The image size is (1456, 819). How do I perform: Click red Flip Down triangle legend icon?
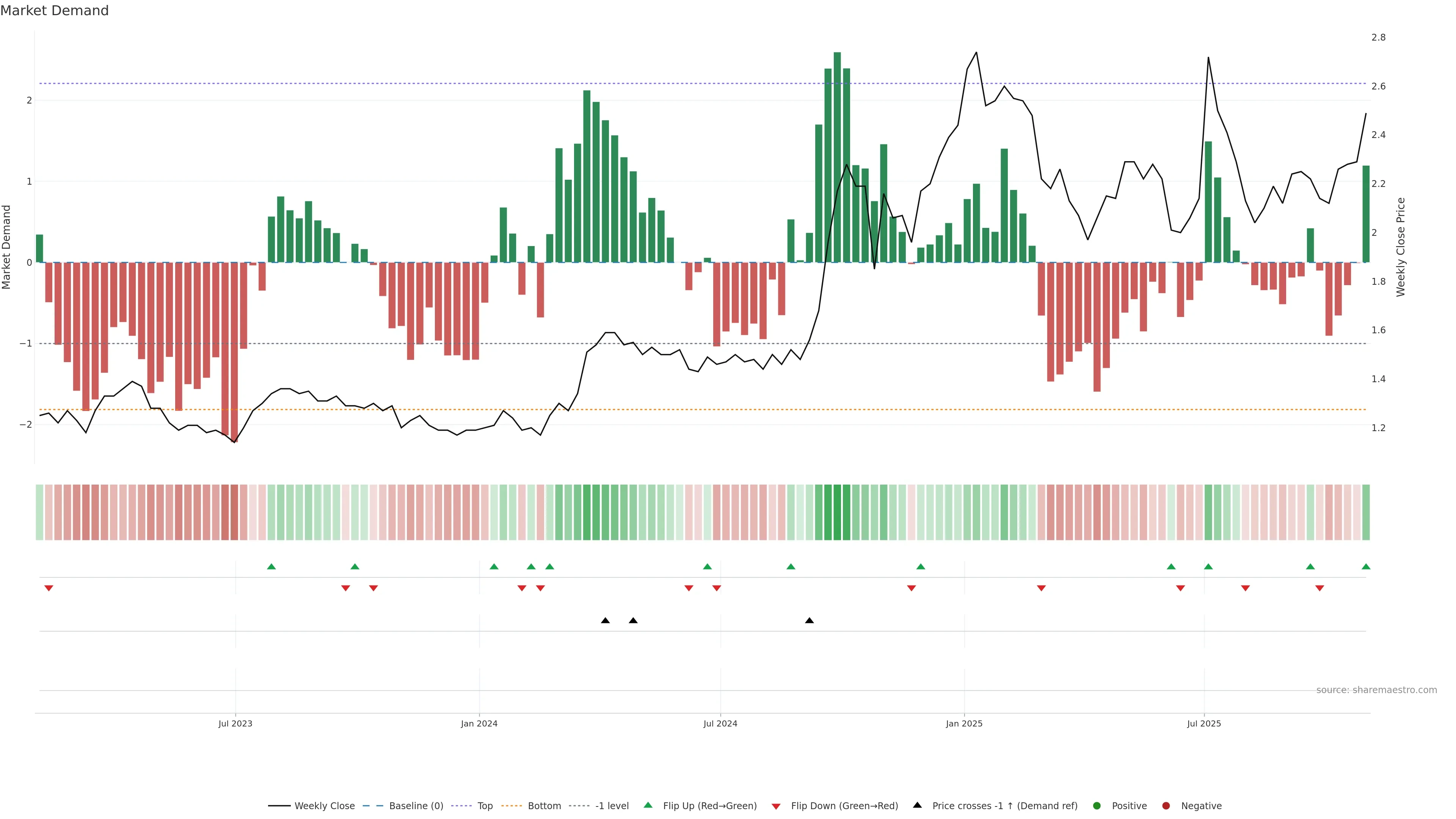pos(776,806)
